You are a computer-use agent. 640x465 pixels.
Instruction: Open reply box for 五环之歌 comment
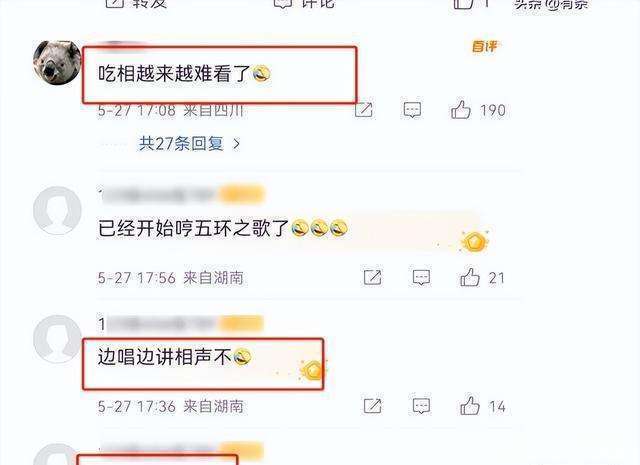tap(421, 278)
